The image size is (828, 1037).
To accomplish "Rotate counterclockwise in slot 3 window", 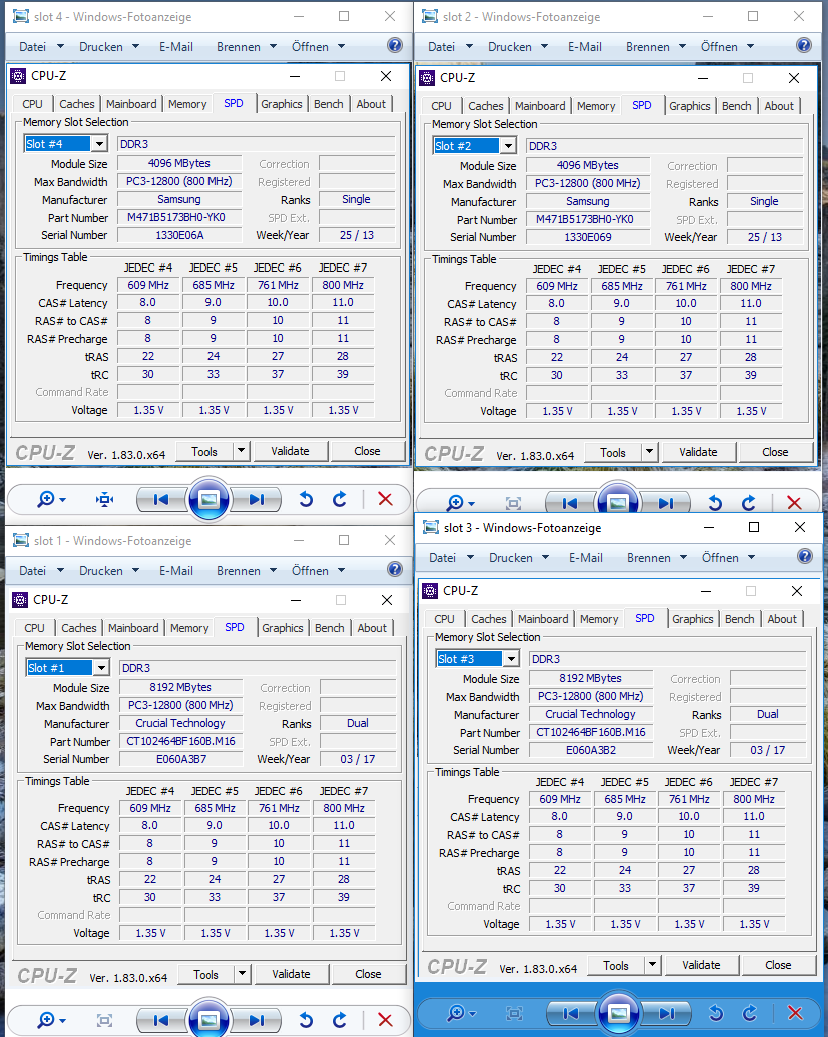I will (716, 1013).
